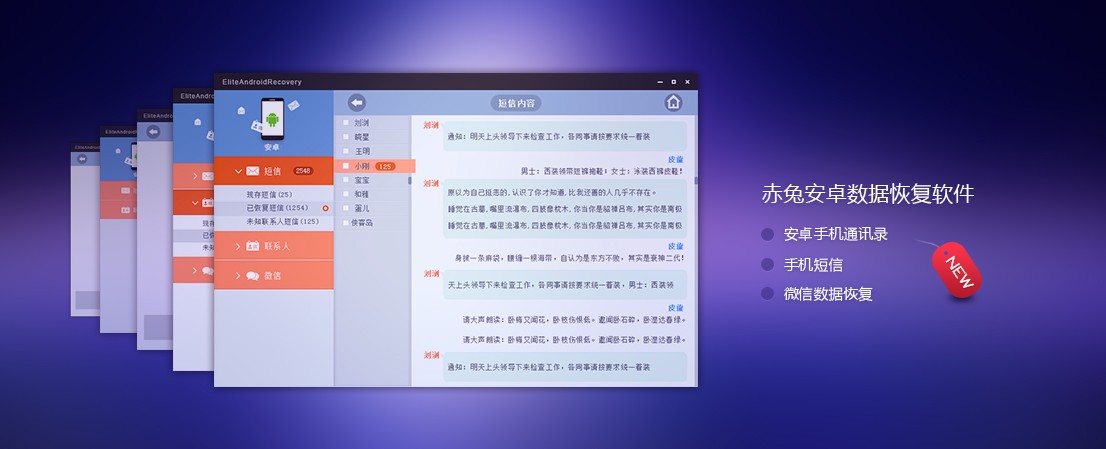Expand the 联系人 section chevron

238,246
